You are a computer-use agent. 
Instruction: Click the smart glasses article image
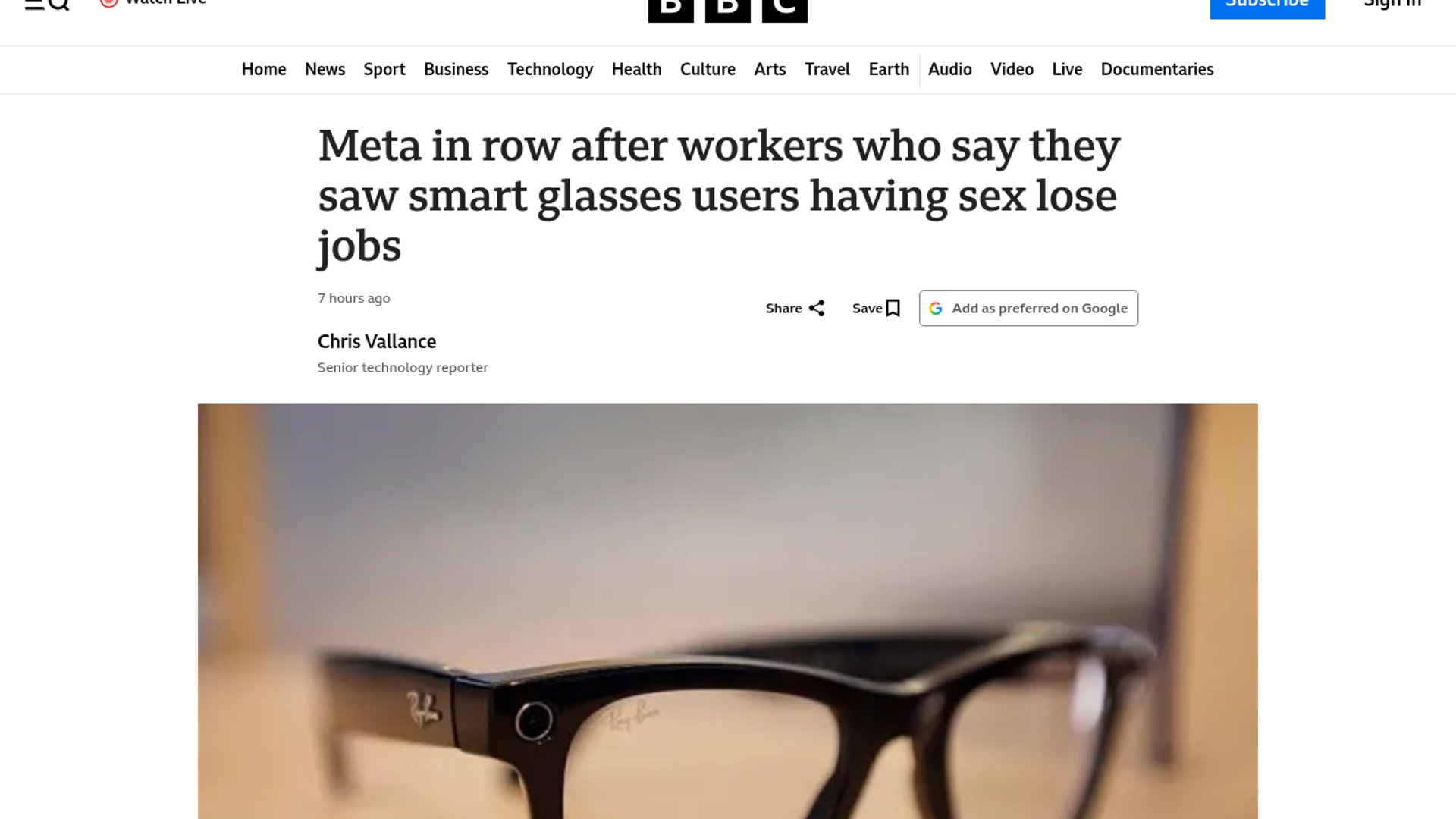point(727,611)
